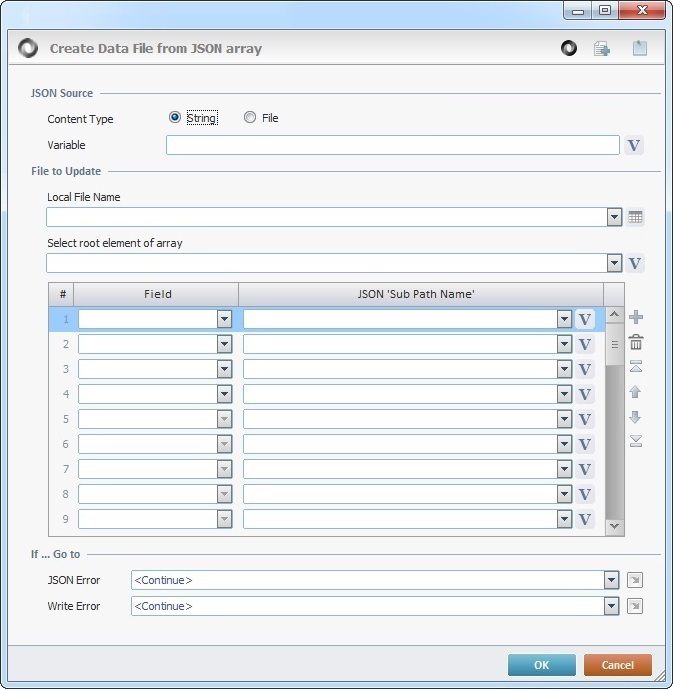Click the OK button

click(x=541, y=665)
